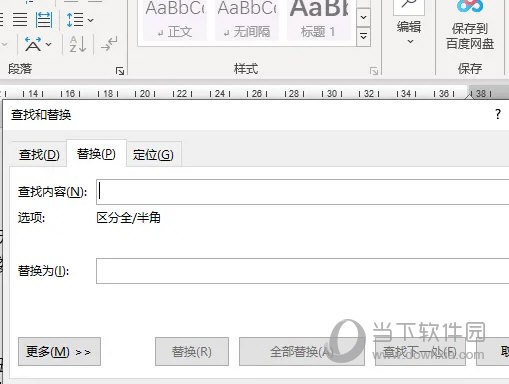Screen dimensions: 509x384
Task: Click the help question mark in dialog
Action: (498, 114)
